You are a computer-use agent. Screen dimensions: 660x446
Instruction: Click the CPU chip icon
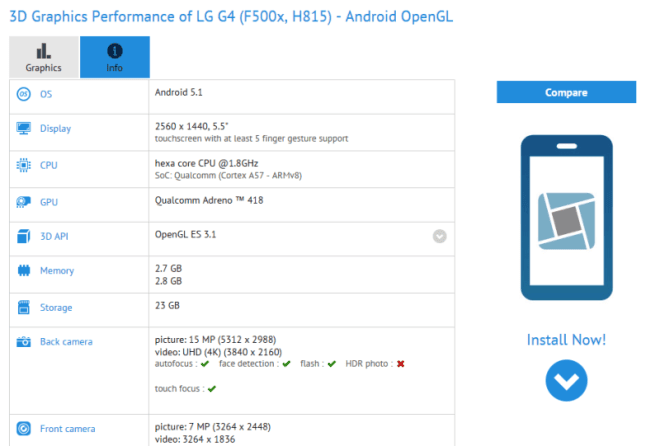[x=24, y=165]
